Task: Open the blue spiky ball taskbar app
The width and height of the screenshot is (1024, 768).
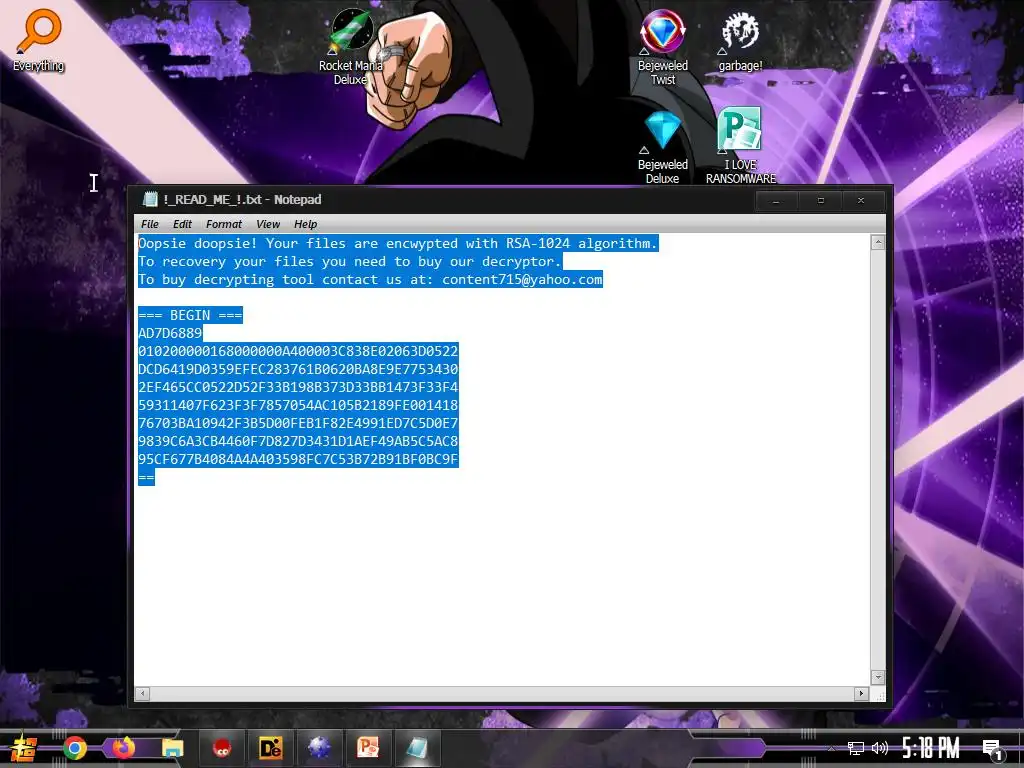Action: 319,748
